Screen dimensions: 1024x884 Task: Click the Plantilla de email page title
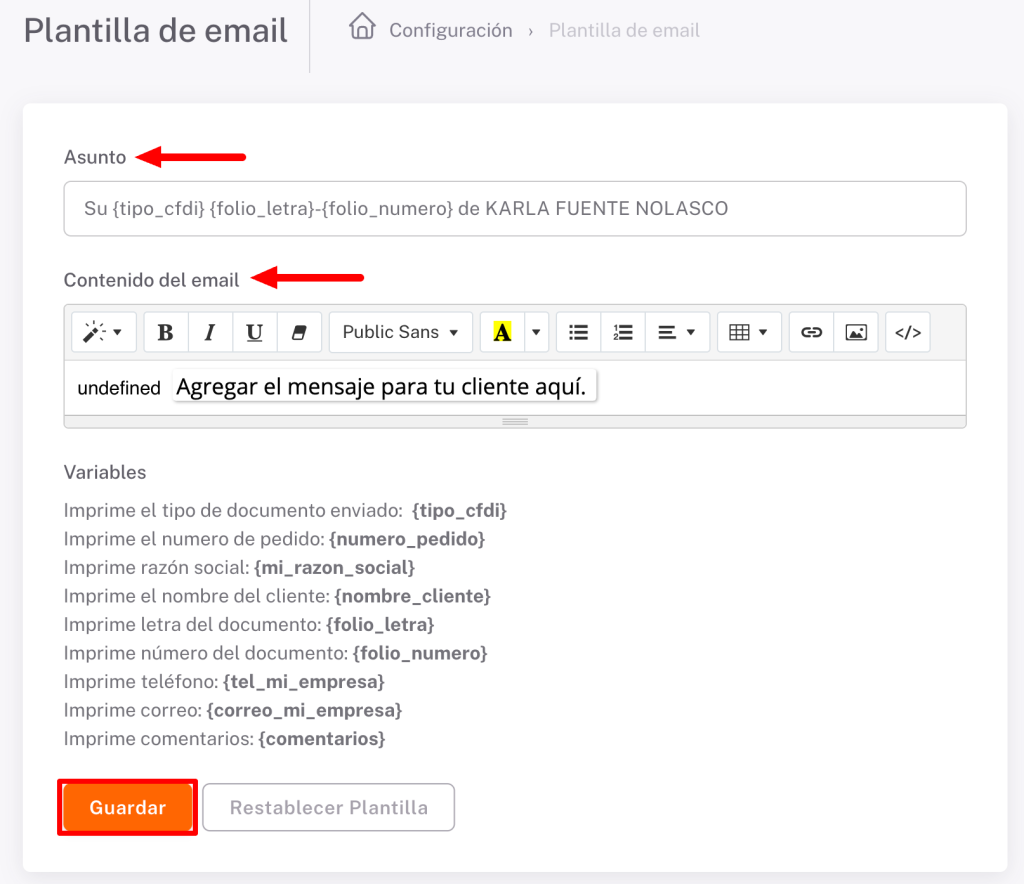click(x=155, y=31)
